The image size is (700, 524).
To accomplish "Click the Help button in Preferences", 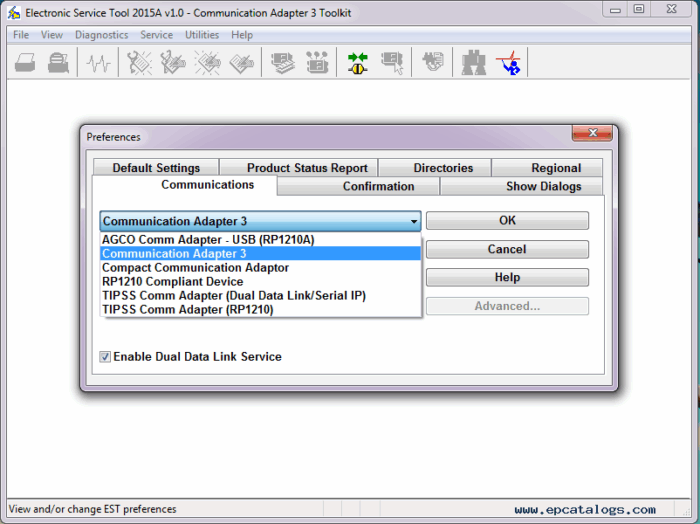I will coord(507,277).
